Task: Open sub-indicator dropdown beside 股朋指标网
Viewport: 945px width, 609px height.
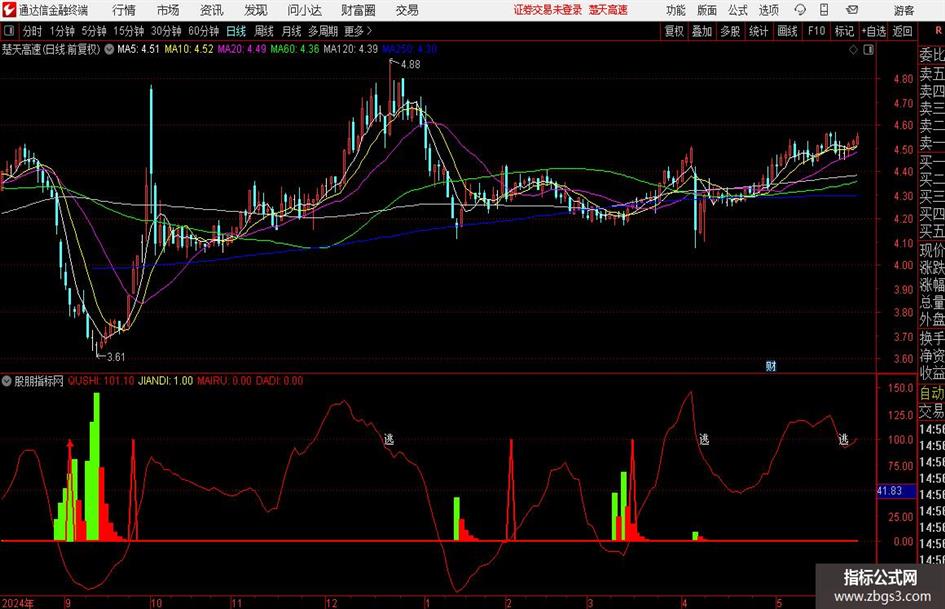Action: 7,380
